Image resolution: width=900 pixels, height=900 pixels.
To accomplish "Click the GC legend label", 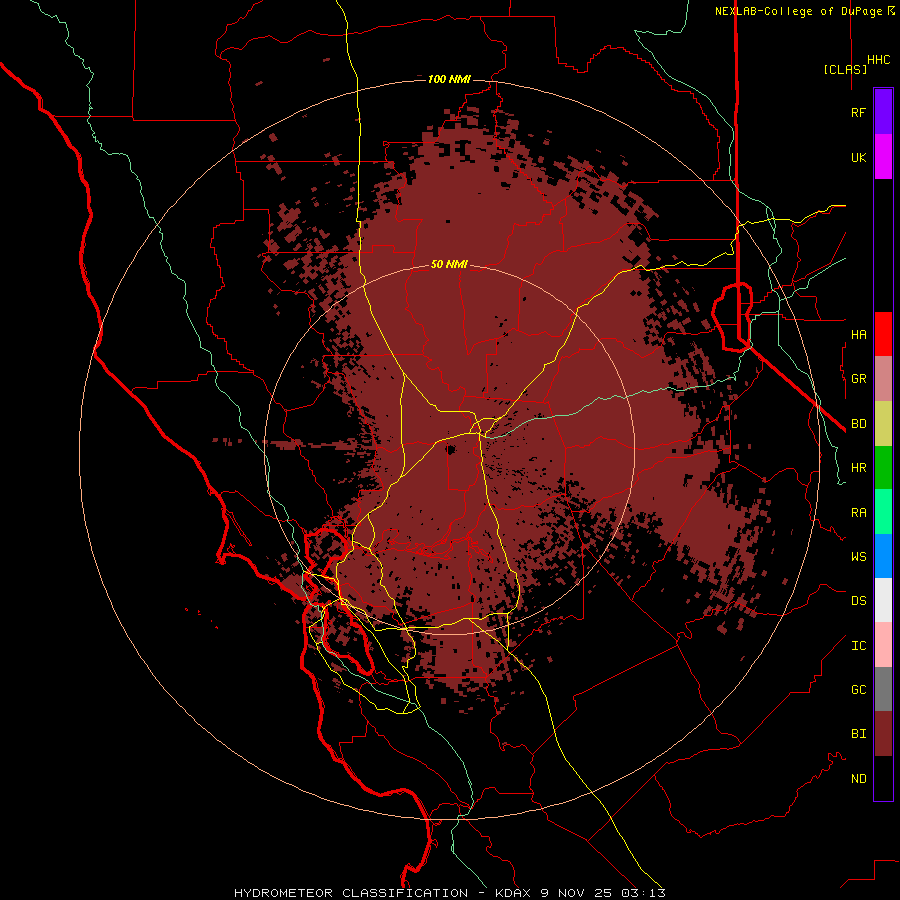I will 858,690.
